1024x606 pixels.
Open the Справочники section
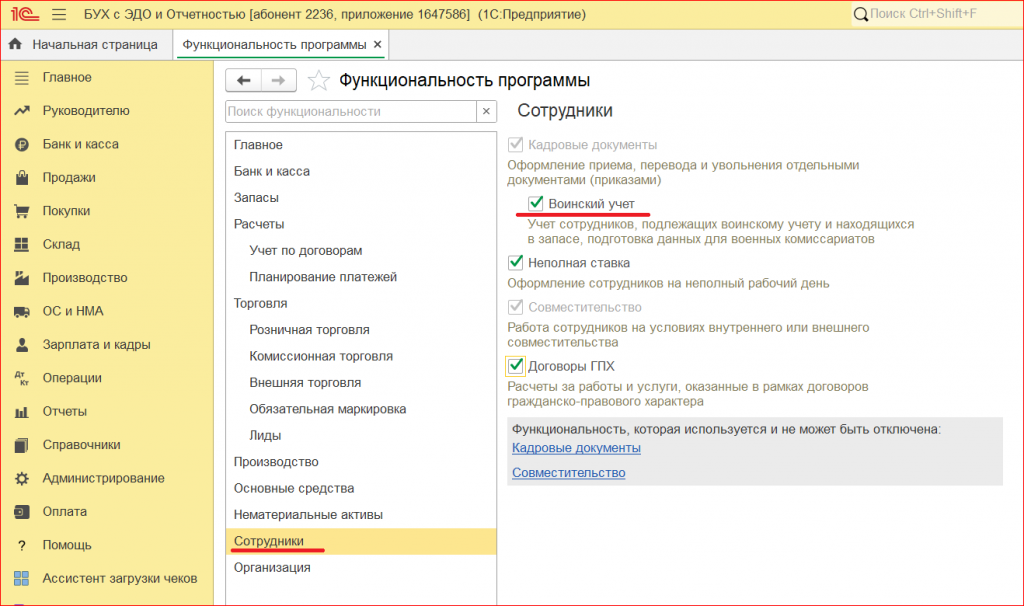point(82,445)
